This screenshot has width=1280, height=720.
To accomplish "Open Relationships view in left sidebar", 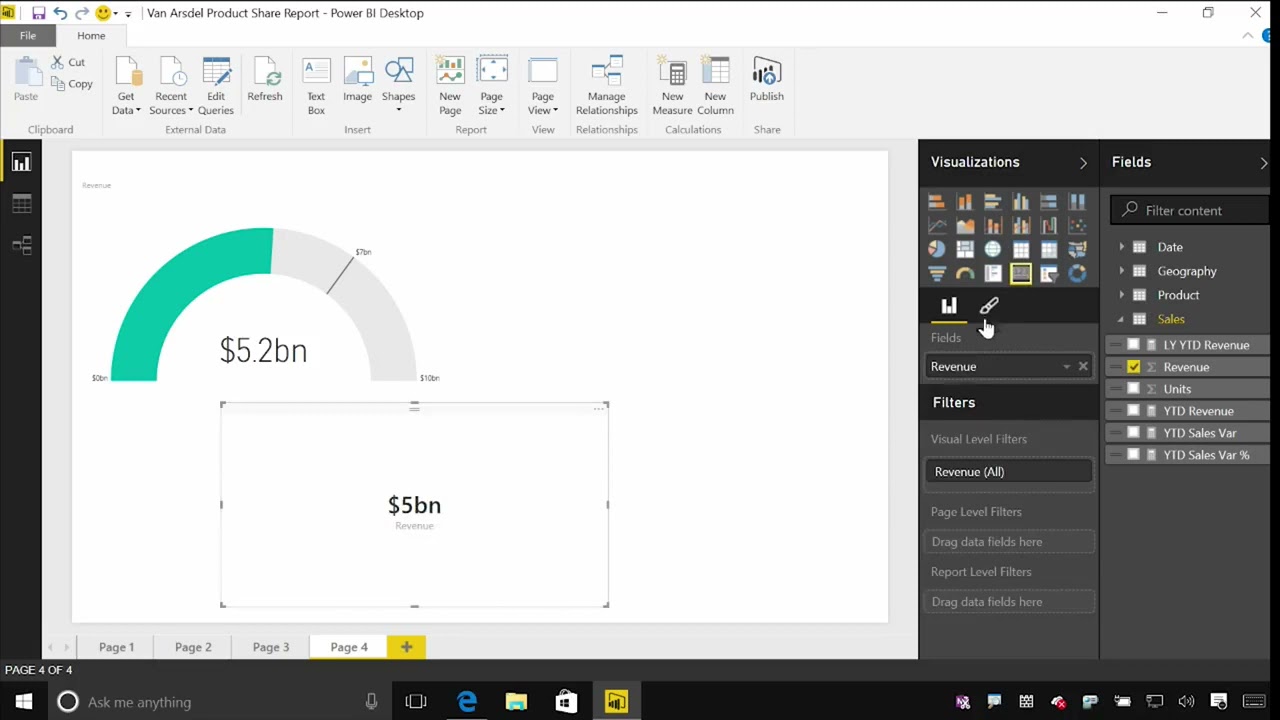I will pyautogui.click(x=21, y=246).
